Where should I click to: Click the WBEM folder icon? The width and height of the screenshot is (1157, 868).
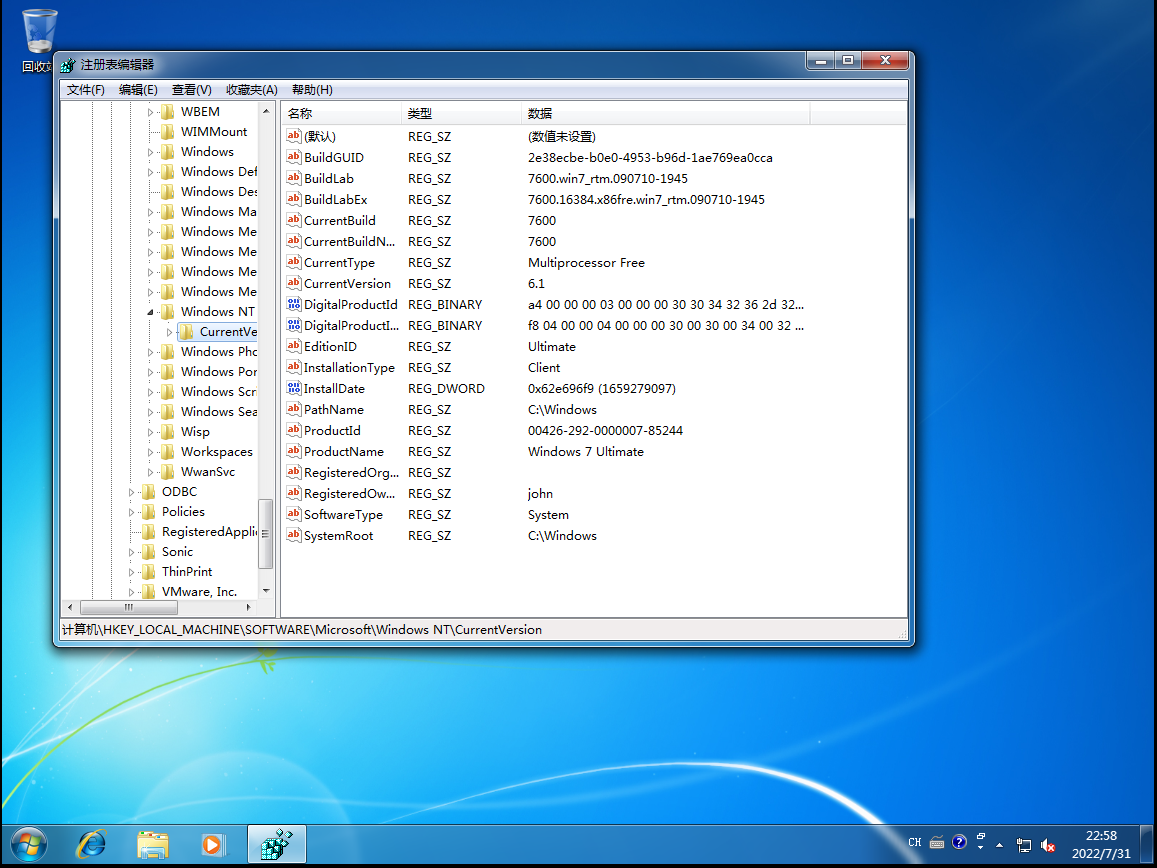coord(167,111)
